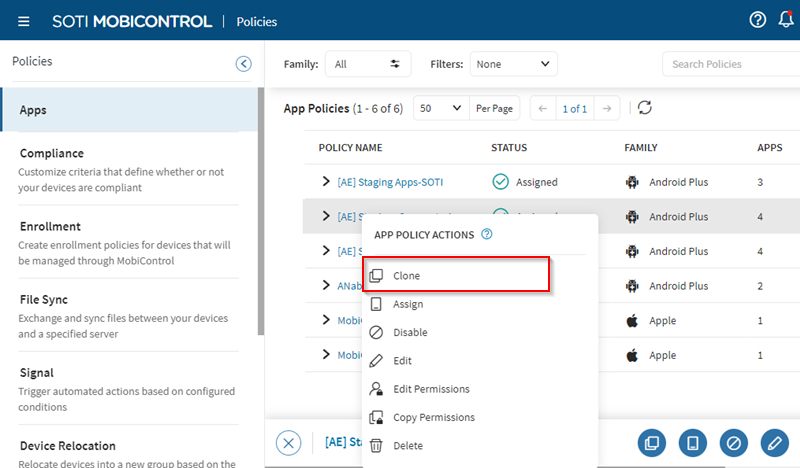Screen dimensions: 800x468
Task: Collapse the Policies side panel
Action: (243, 64)
